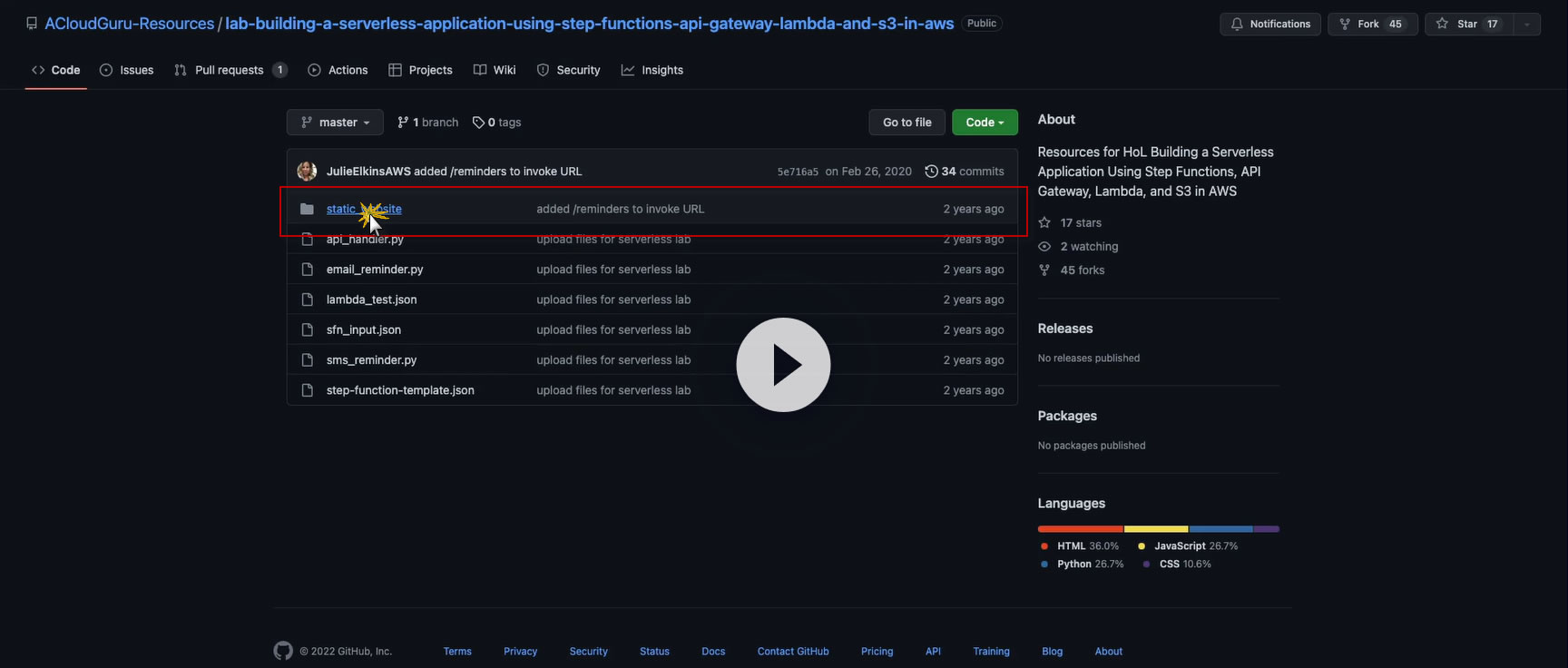The image size is (1568, 668).
Task: Open the Contact GitHub footer link
Action: tap(793, 652)
